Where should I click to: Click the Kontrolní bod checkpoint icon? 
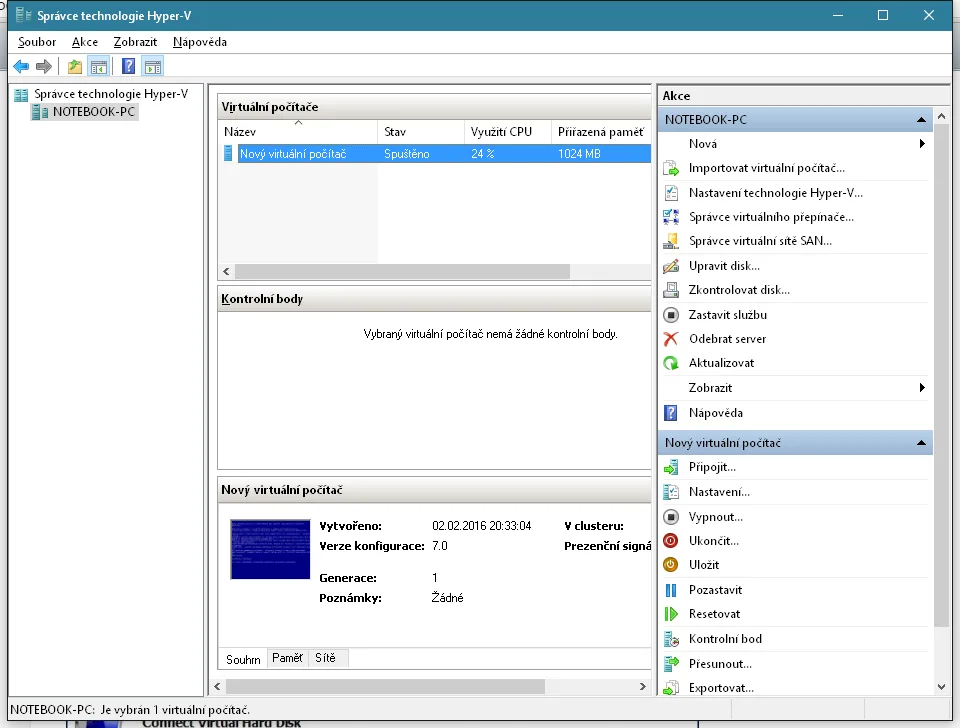[x=671, y=639]
